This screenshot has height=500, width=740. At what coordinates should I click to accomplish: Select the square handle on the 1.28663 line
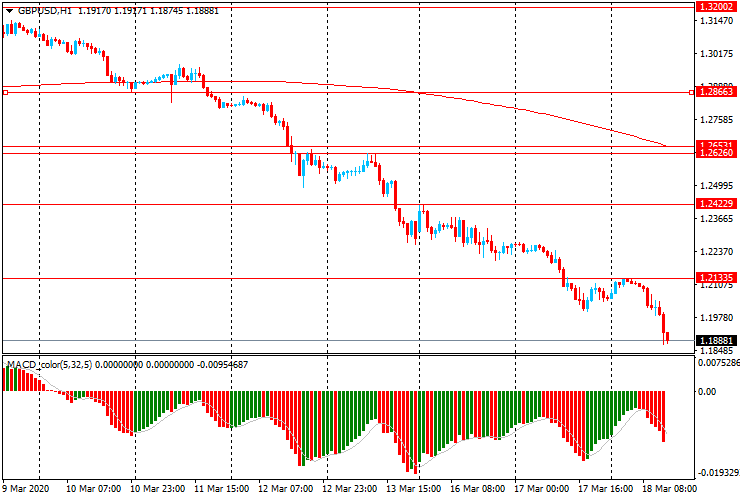pos(6,92)
